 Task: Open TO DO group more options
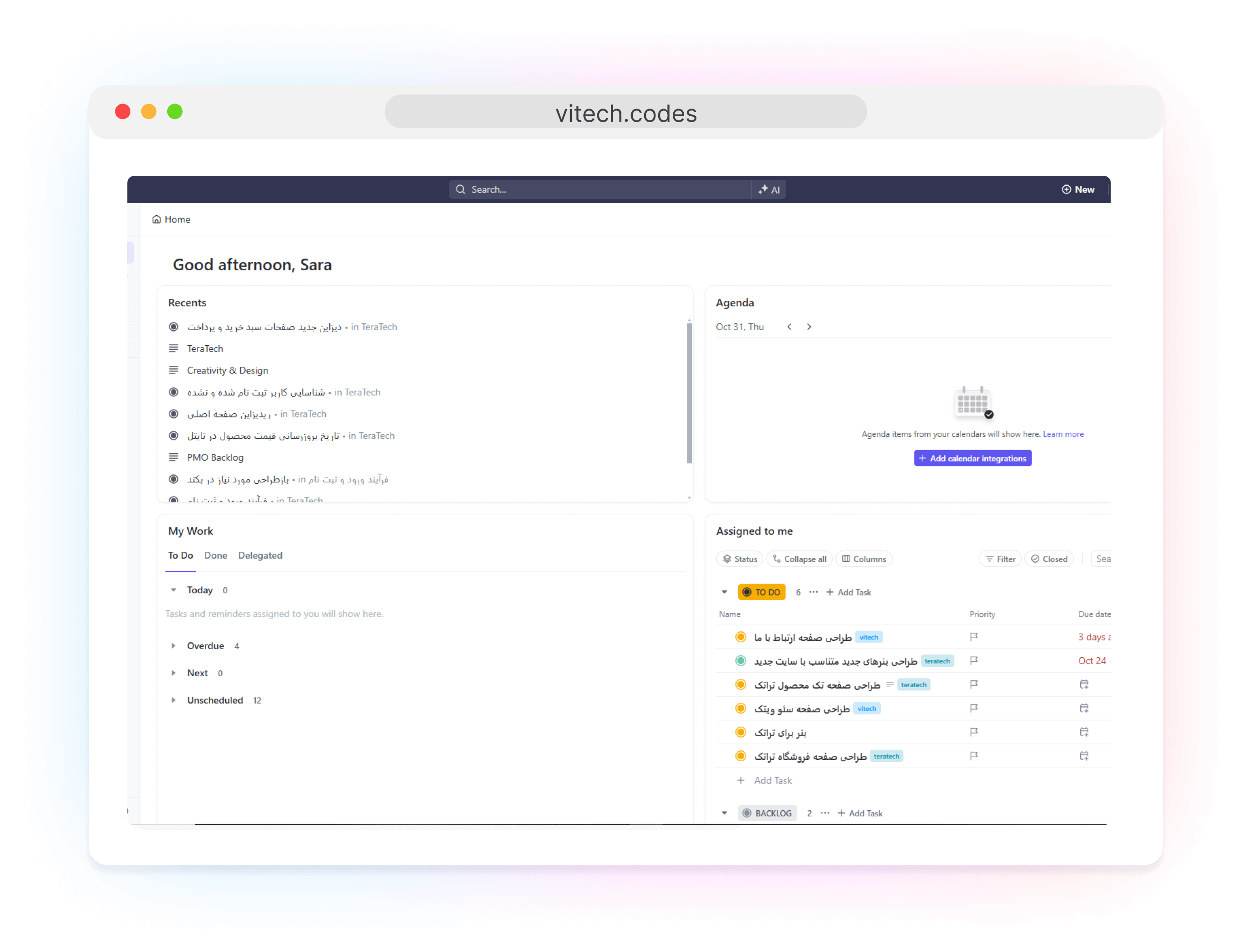(x=813, y=592)
